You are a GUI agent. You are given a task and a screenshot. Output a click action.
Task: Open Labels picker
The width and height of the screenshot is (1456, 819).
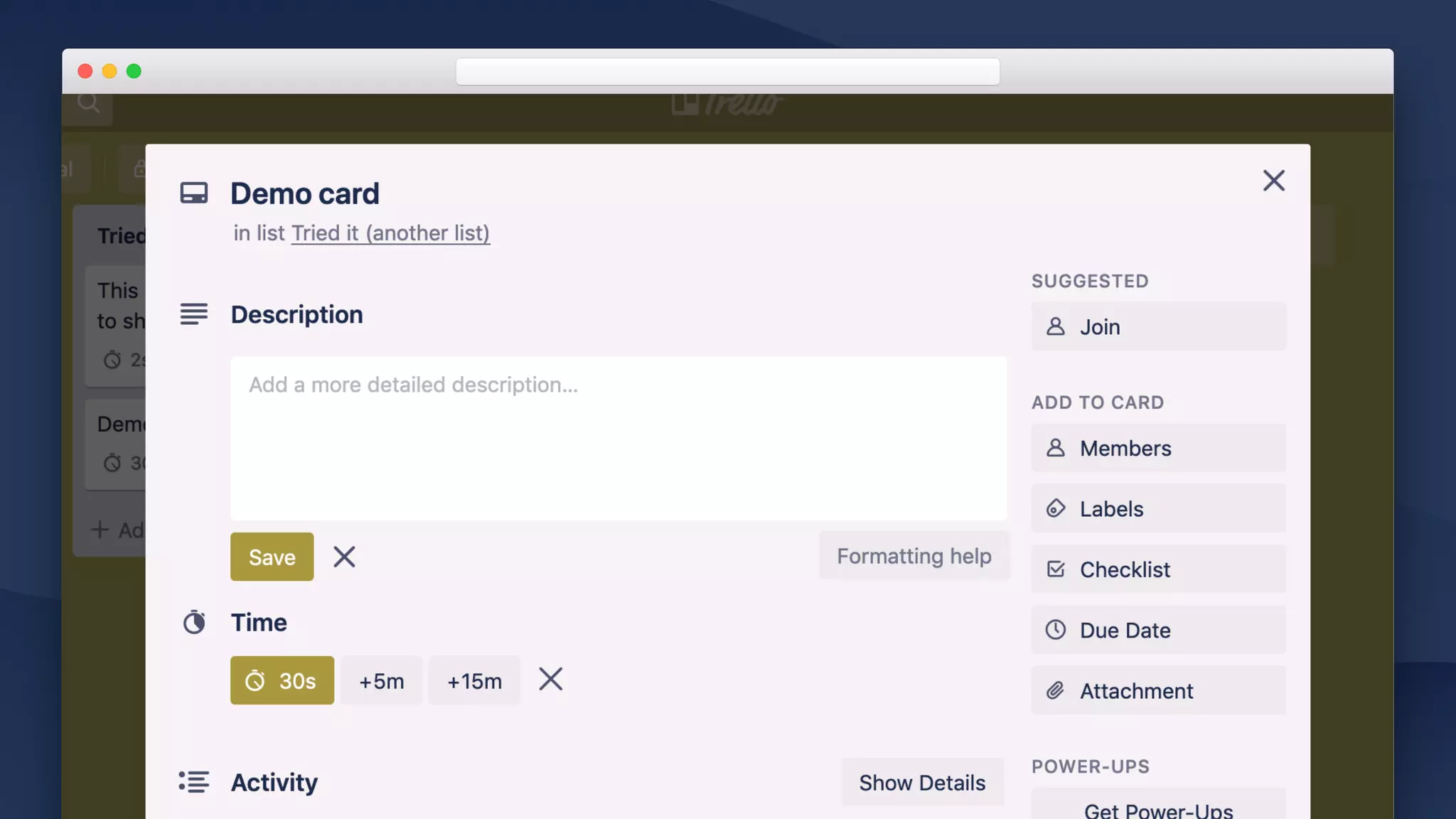1158,508
